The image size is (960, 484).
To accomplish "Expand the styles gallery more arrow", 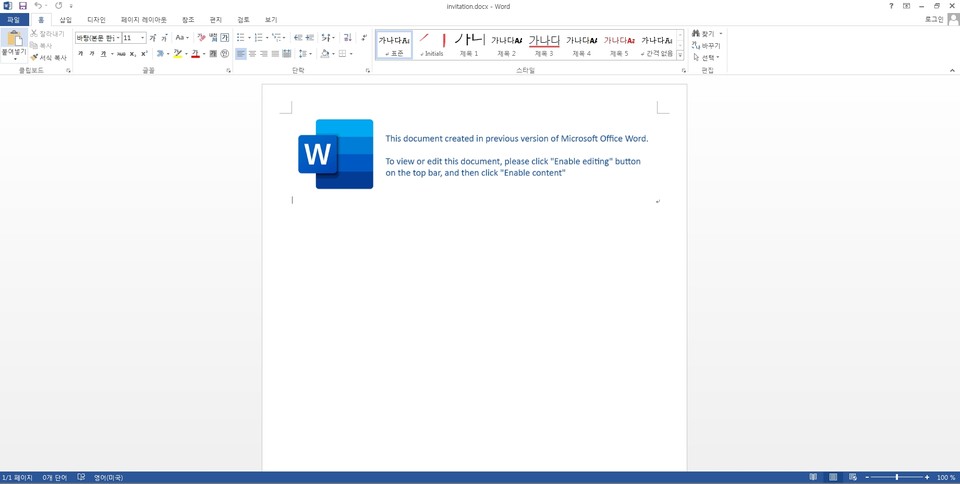I will (x=680, y=56).
